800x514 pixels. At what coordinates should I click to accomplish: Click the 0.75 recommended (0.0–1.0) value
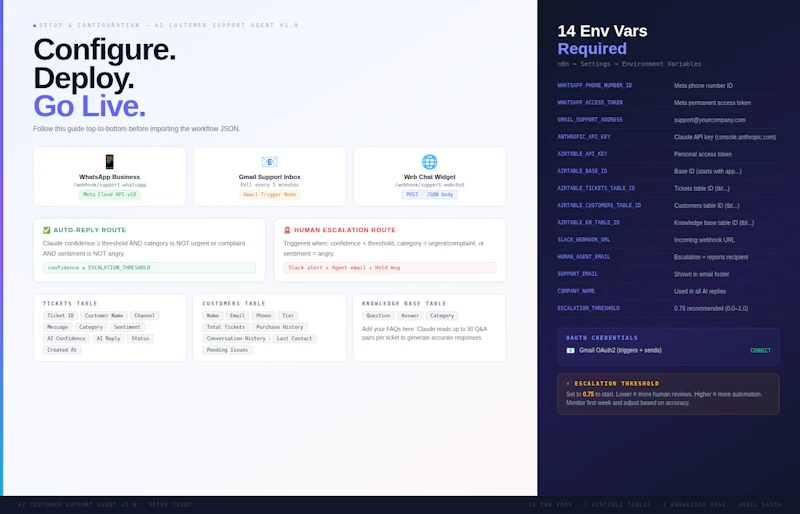coord(711,309)
